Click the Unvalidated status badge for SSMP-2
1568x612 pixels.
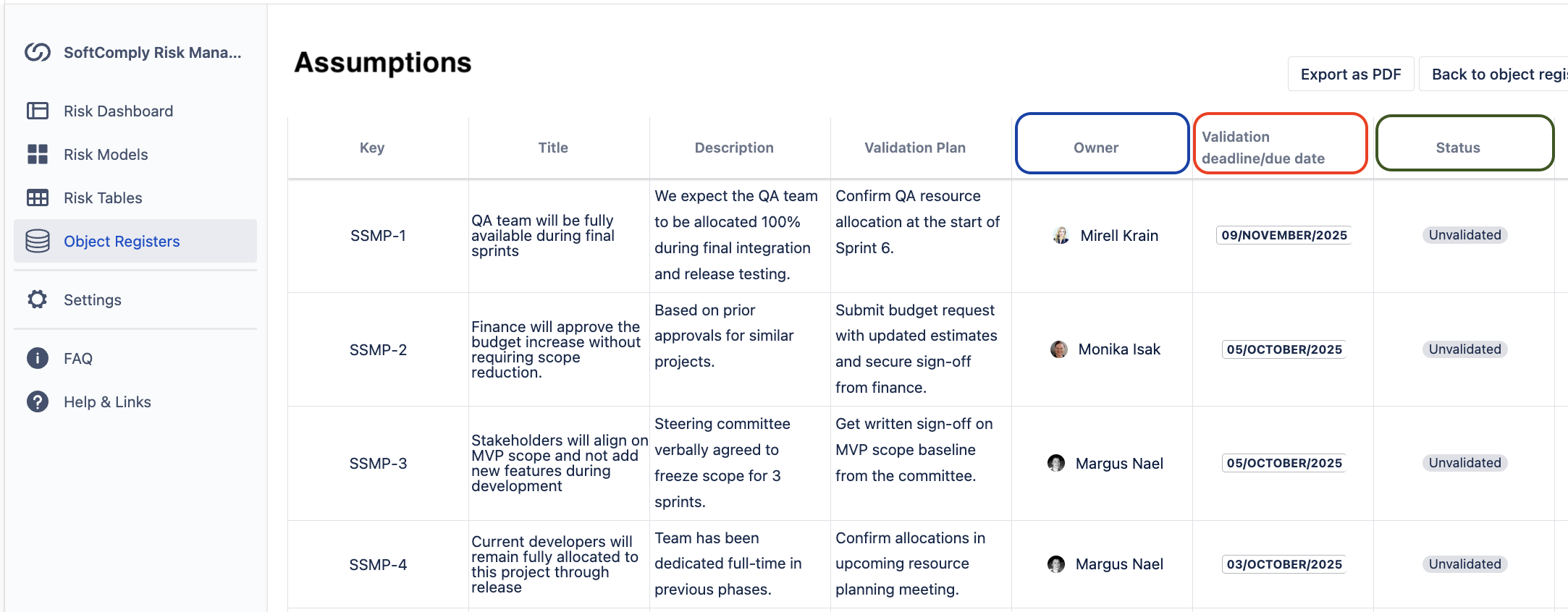(1464, 349)
